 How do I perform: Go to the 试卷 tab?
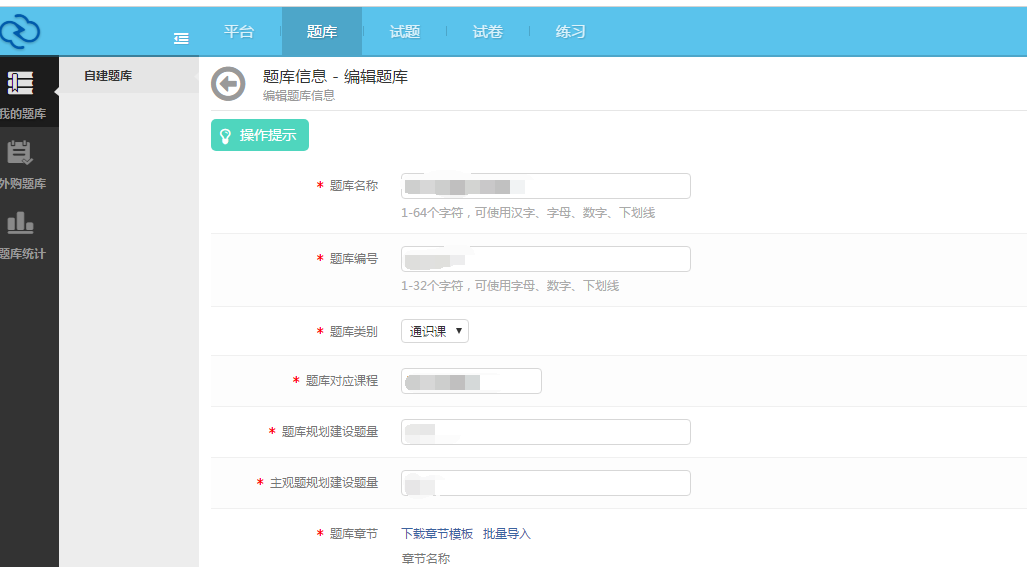coord(488,31)
